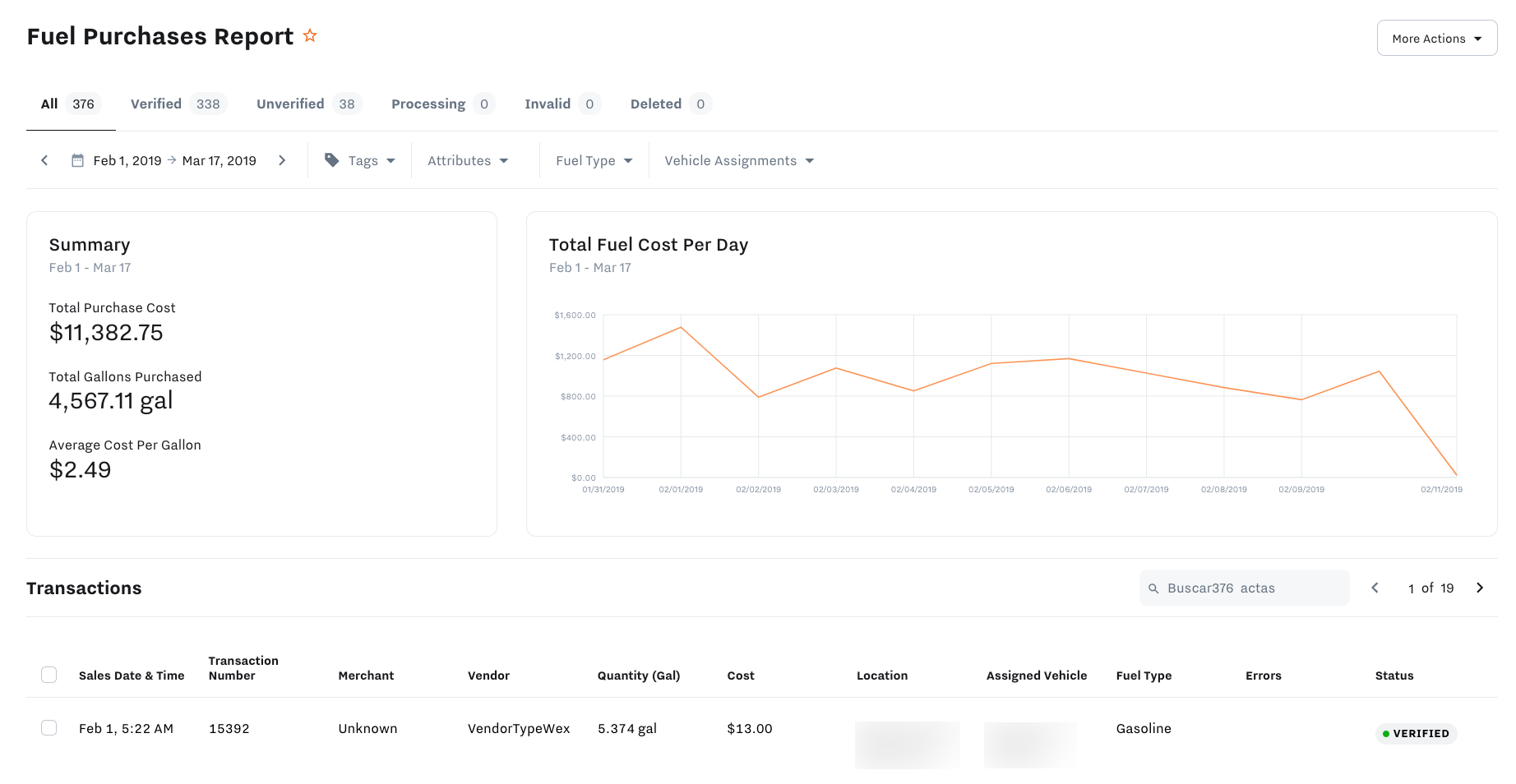Viewport: 1516px width, 784px height.
Task: Click the Fuel Purchases Report title
Action: (x=160, y=36)
